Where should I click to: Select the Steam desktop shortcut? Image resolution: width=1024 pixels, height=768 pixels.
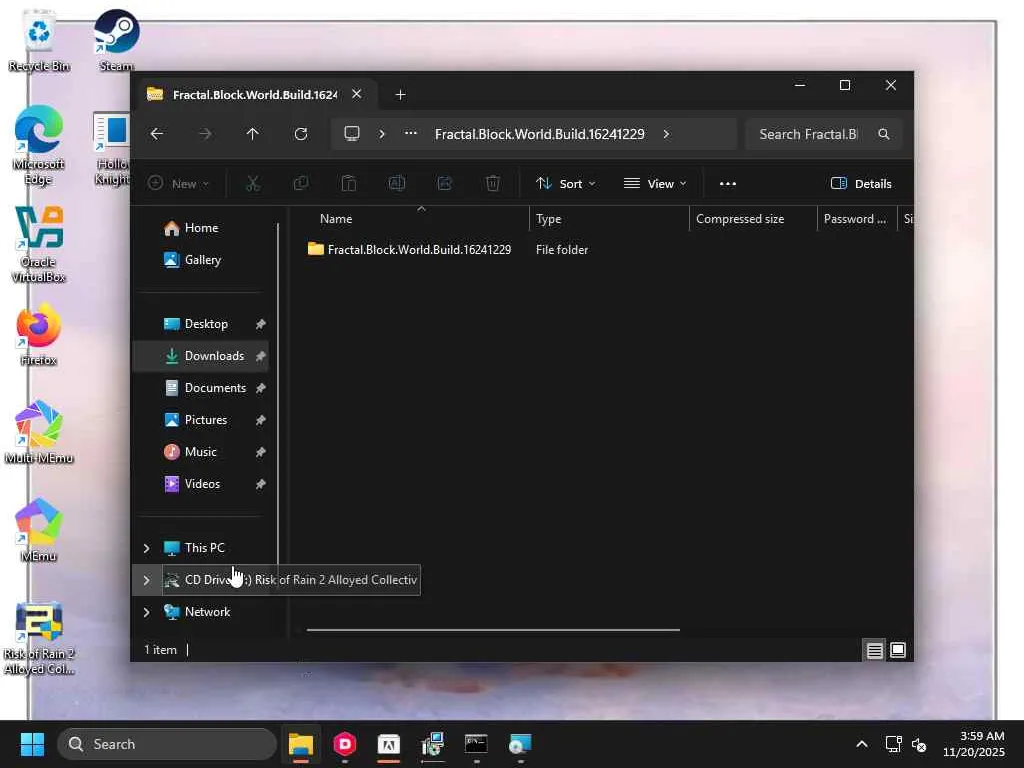[116, 40]
